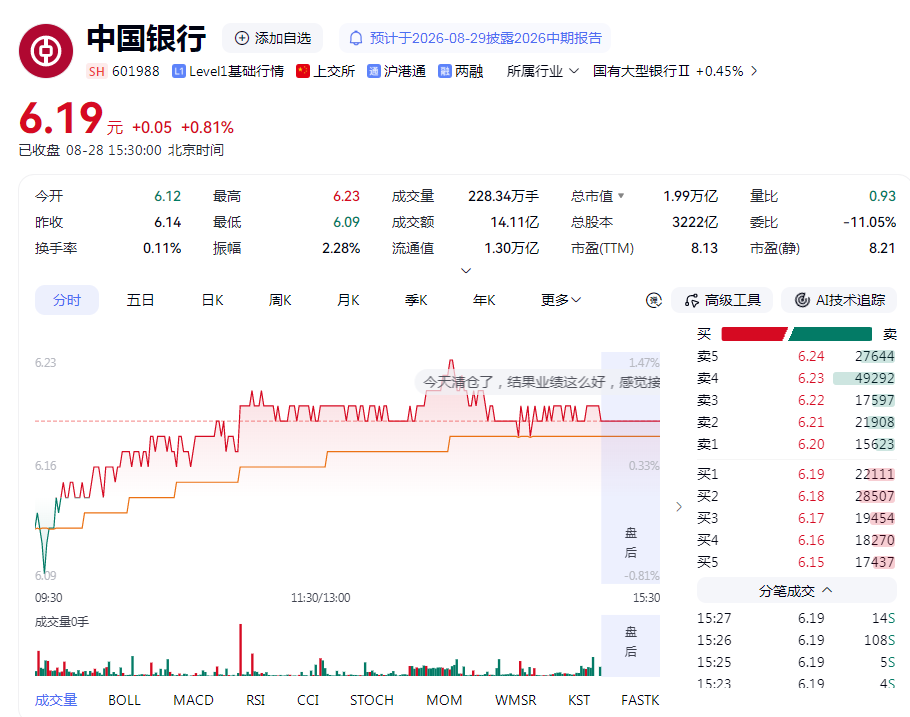Click comment bubble 今天清仓了 on chart
Viewport: 910px width, 717px height.
click(x=539, y=382)
